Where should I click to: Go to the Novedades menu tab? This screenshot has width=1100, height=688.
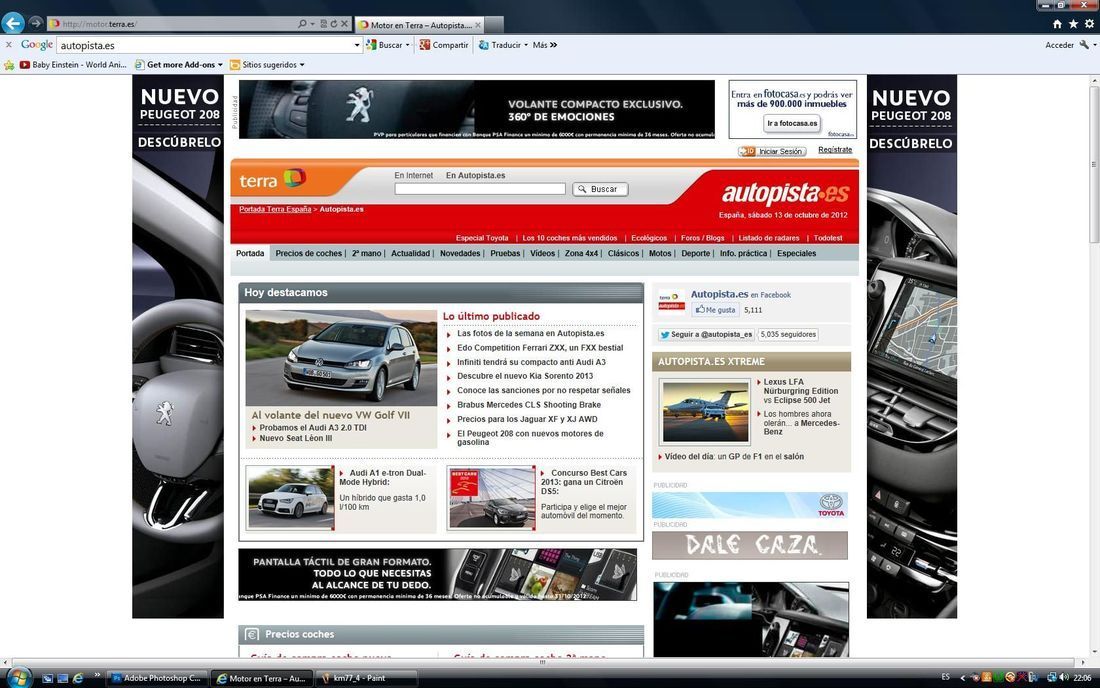click(460, 253)
